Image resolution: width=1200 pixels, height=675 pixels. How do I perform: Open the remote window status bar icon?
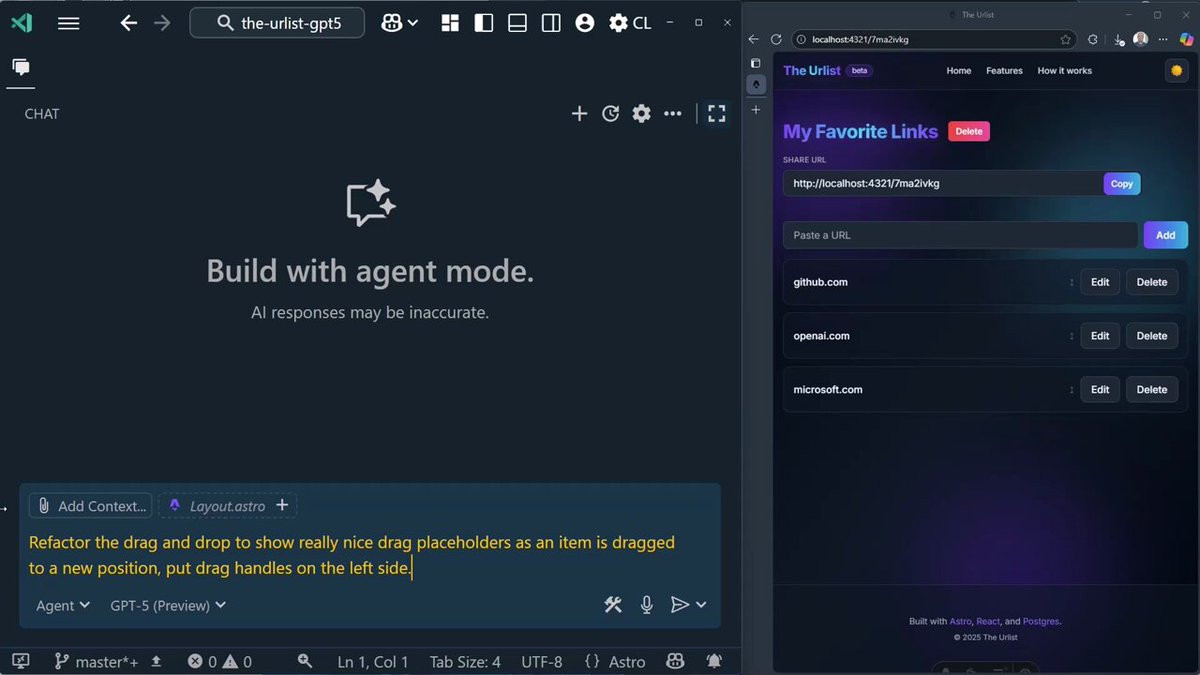(x=21, y=661)
